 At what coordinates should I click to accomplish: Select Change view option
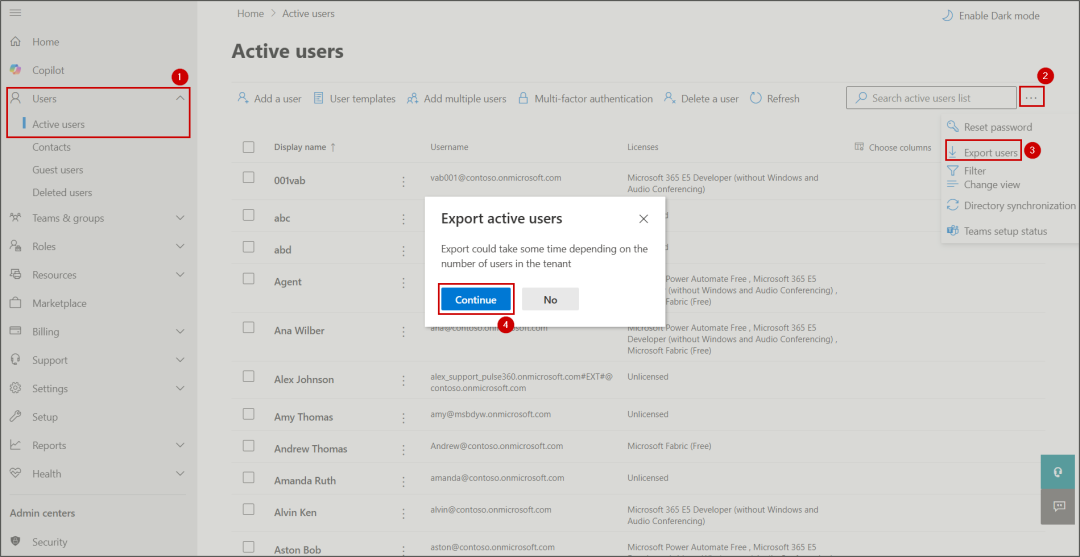[984, 185]
